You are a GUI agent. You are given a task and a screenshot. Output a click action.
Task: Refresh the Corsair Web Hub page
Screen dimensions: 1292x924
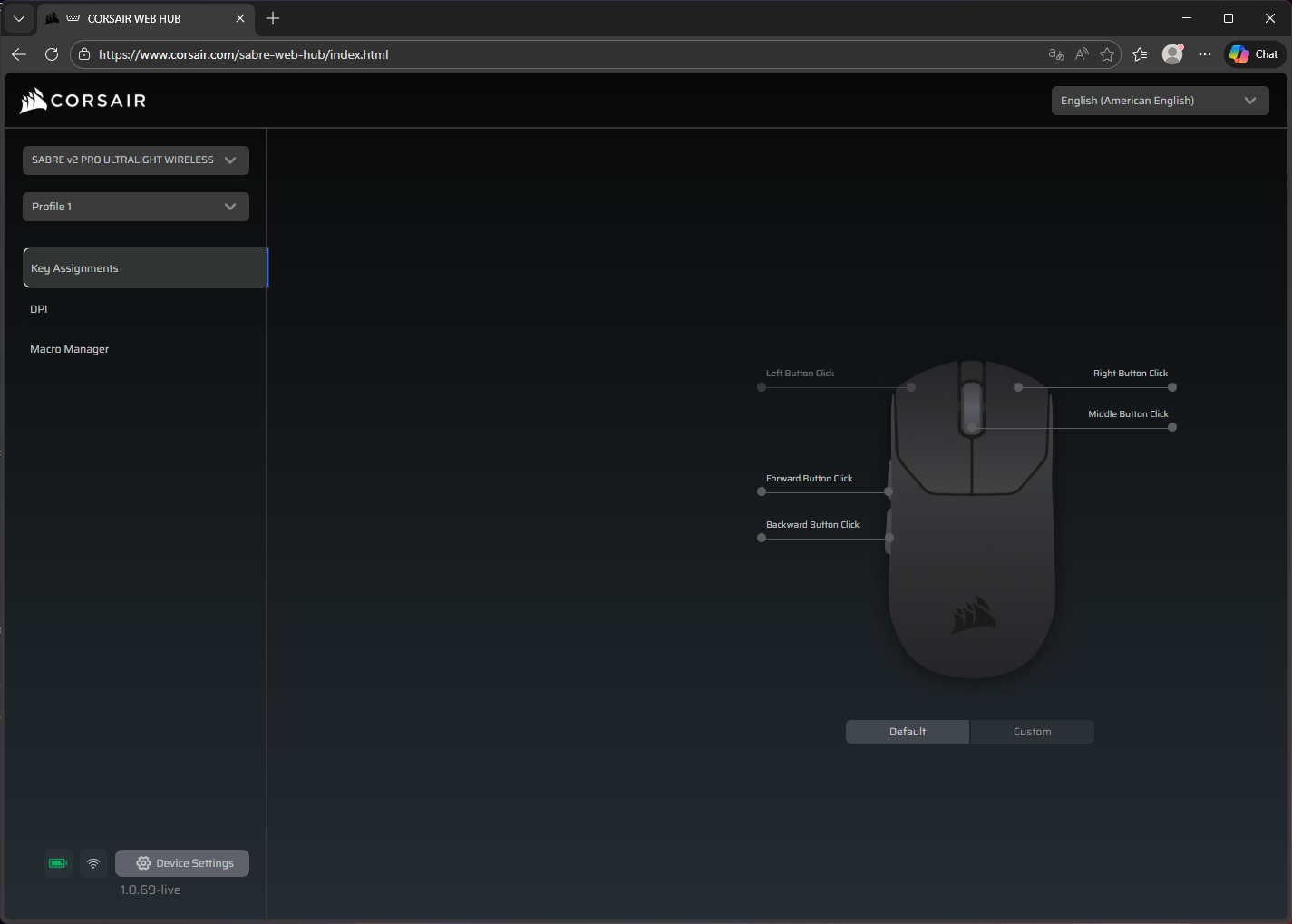click(52, 54)
